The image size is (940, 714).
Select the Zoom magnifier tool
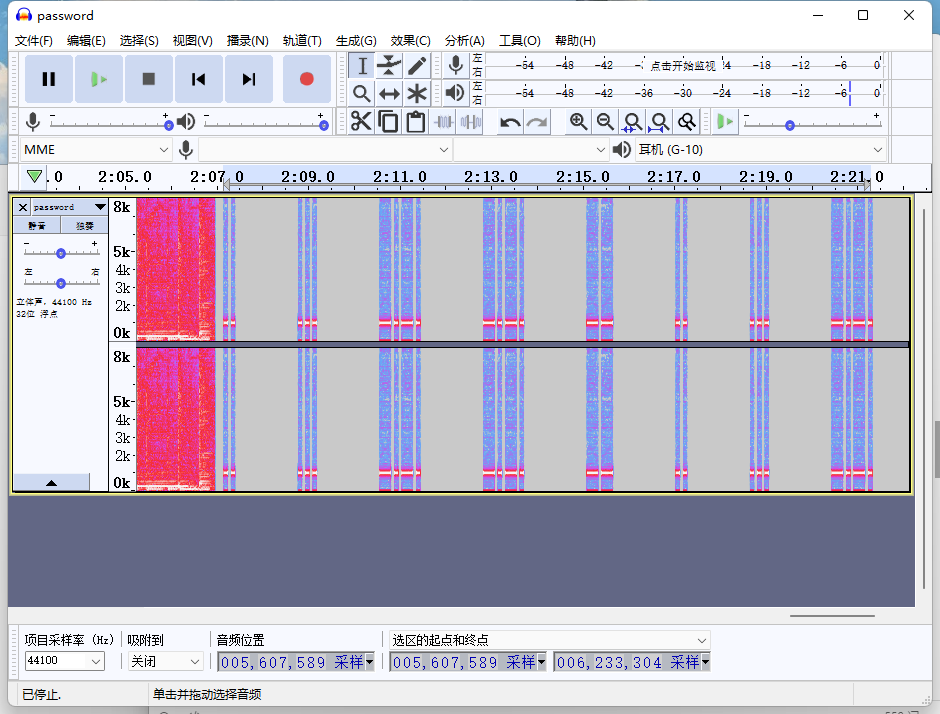(361, 94)
